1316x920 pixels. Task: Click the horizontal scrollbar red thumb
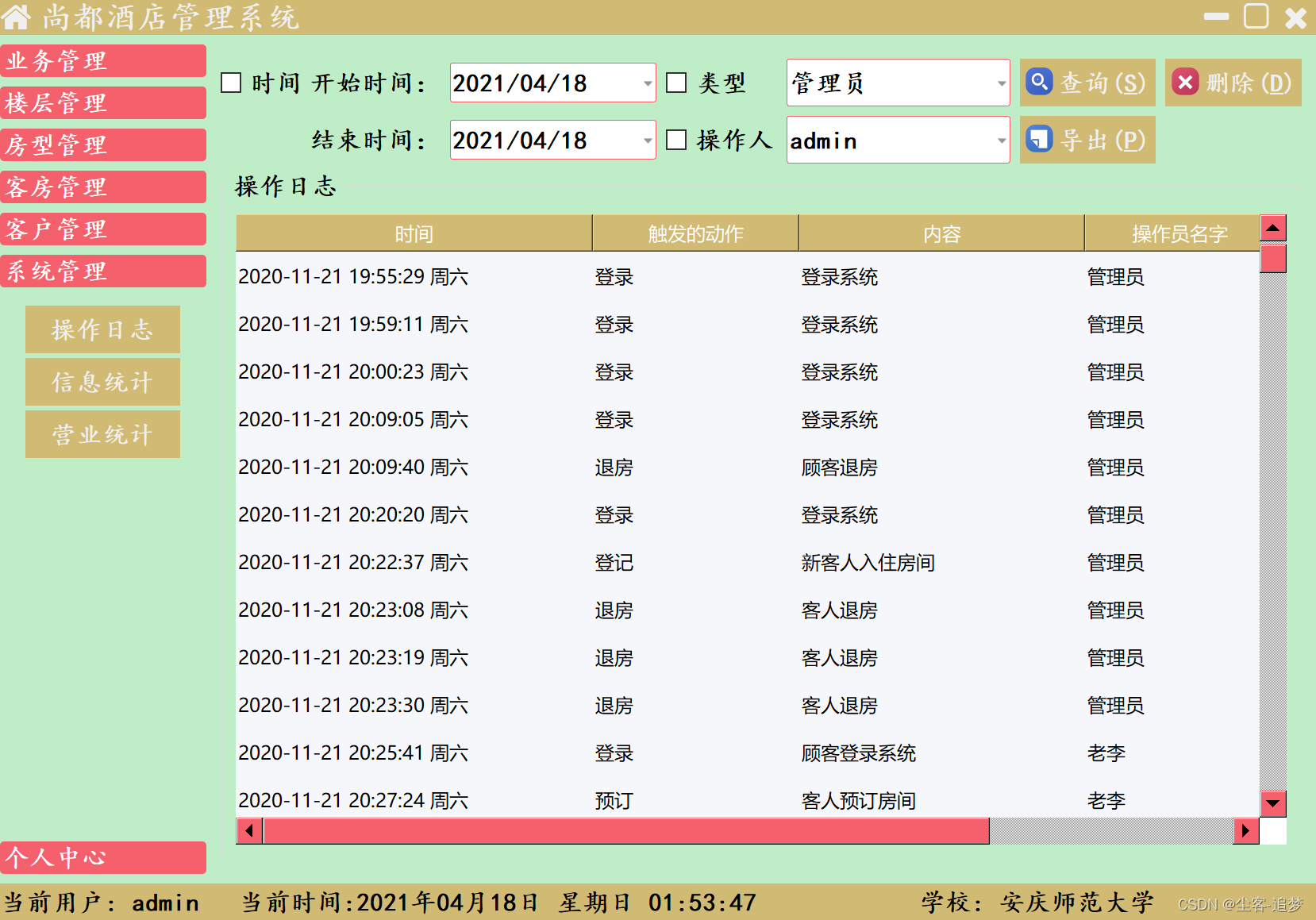click(x=626, y=830)
